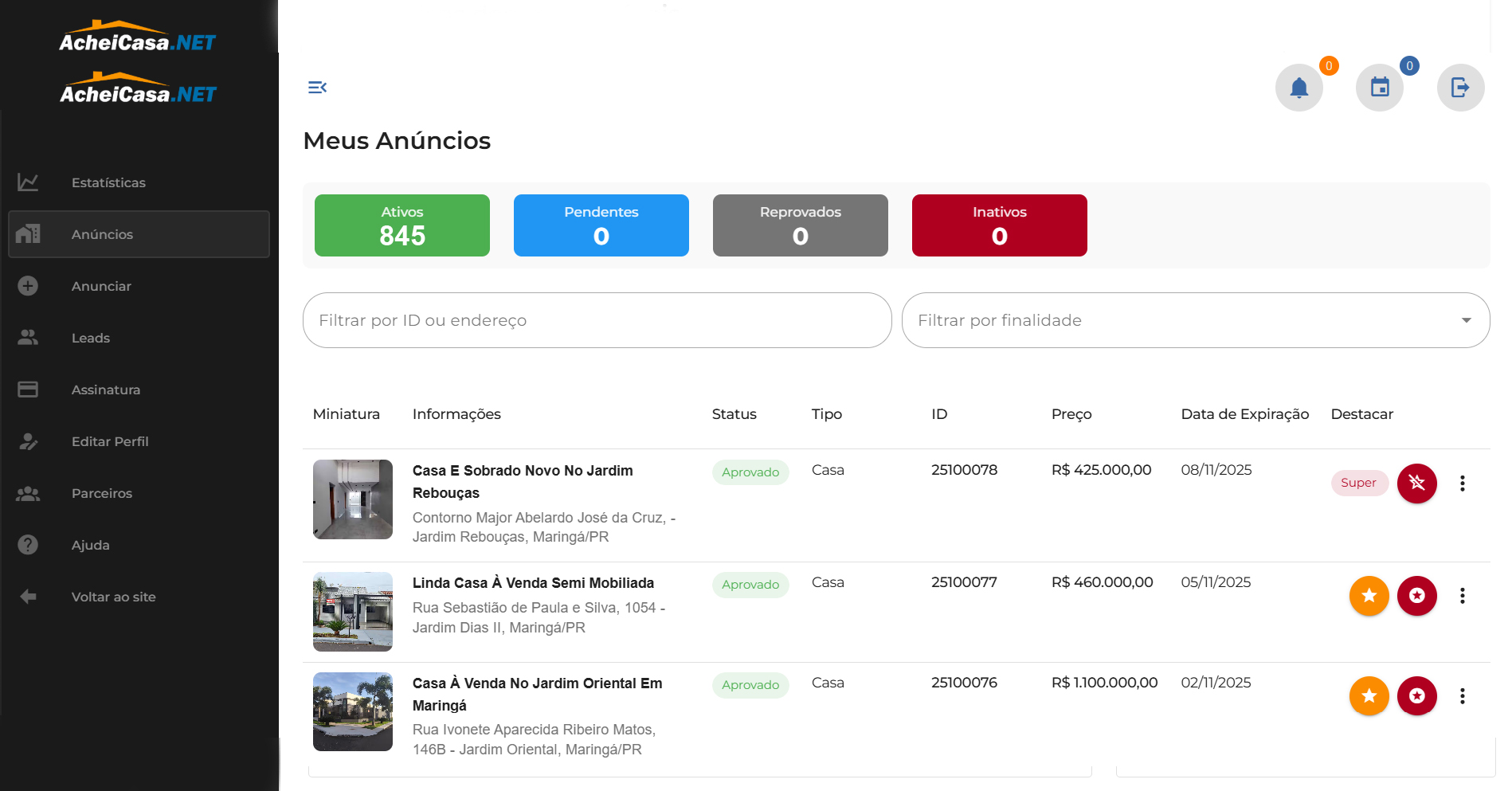Image resolution: width=1512 pixels, height=791 pixels.
Task: Focus the Filtrar por ID ou endereço field
Action: click(x=597, y=320)
